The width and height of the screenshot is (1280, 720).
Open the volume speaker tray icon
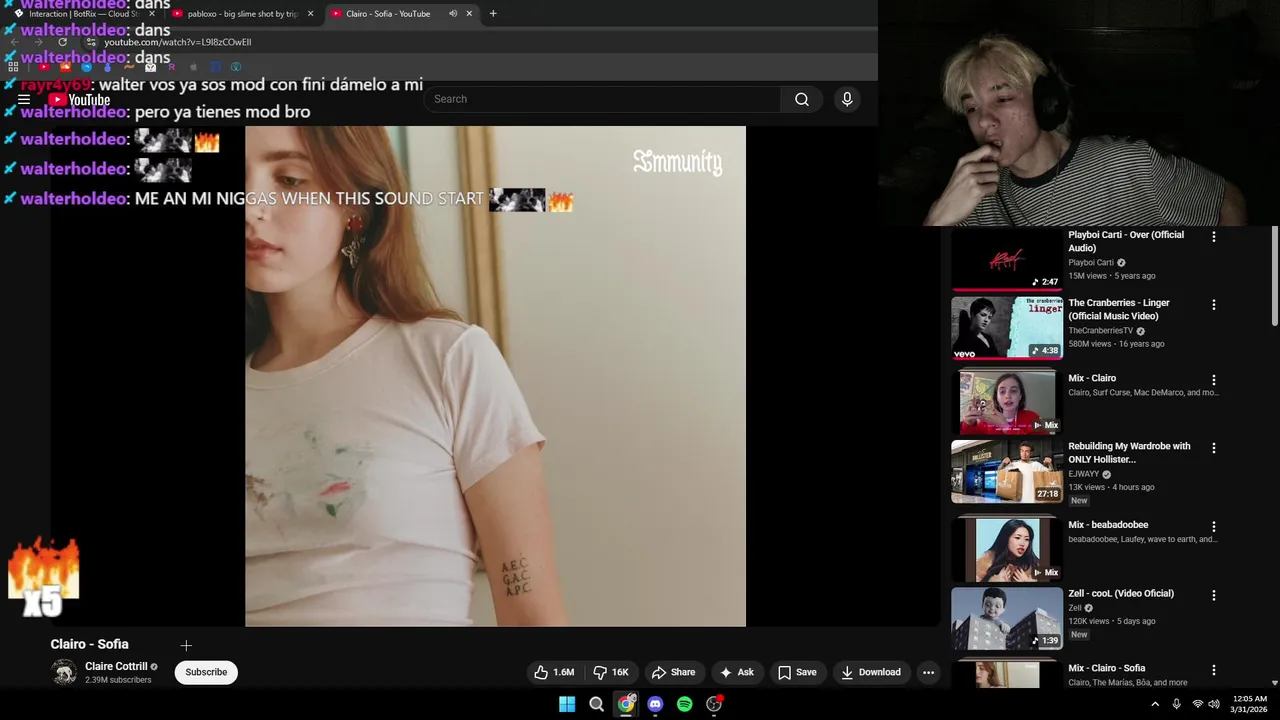[x=1214, y=704]
